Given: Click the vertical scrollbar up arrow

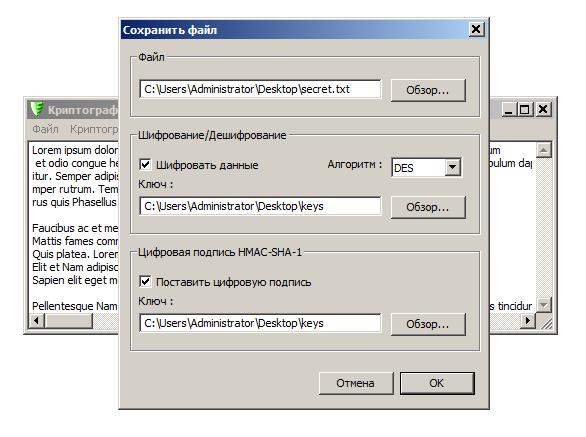Looking at the screenshot, I should [544, 150].
